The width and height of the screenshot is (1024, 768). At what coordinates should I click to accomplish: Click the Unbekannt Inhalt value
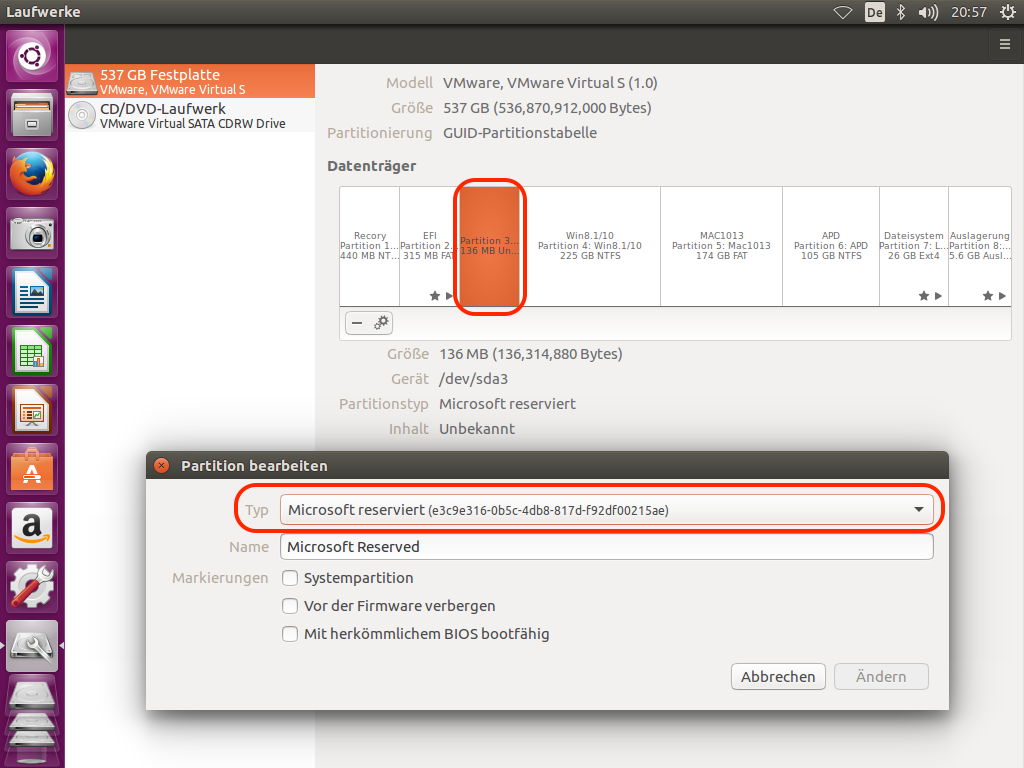[477, 428]
